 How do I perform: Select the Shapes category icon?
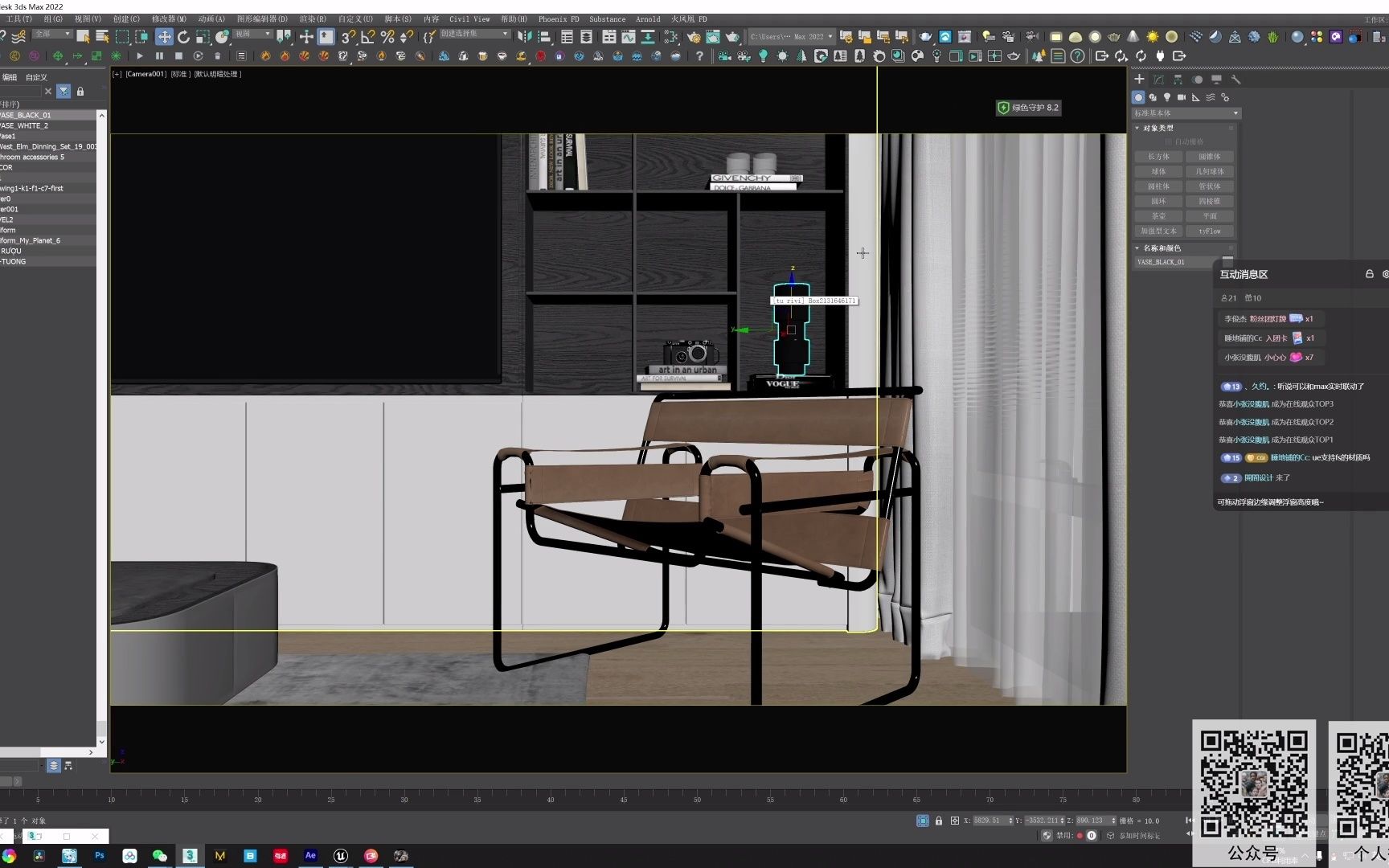tap(1153, 97)
